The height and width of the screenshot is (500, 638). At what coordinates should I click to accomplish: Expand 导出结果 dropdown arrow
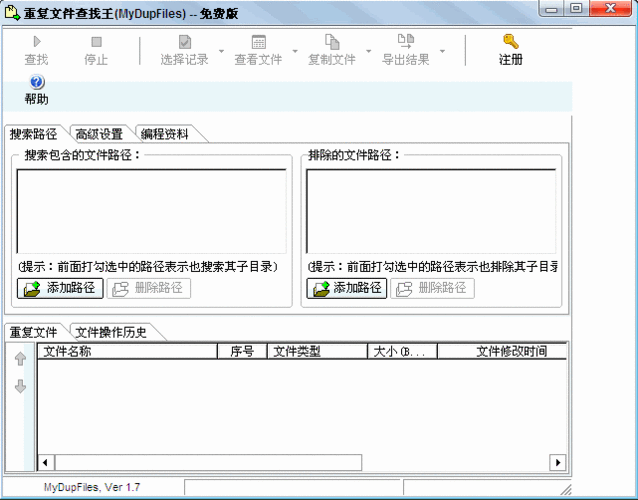tap(442, 51)
